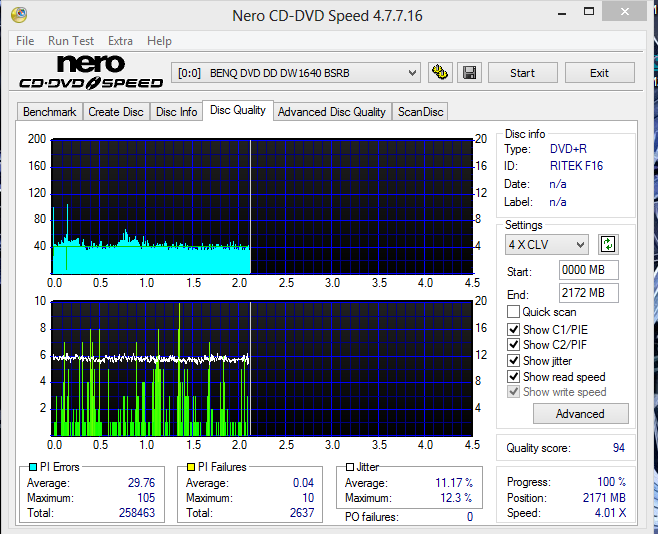Image resolution: width=658 pixels, height=534 pixels.
Task: Click the Exit button
Action: [x=600, y=73]
